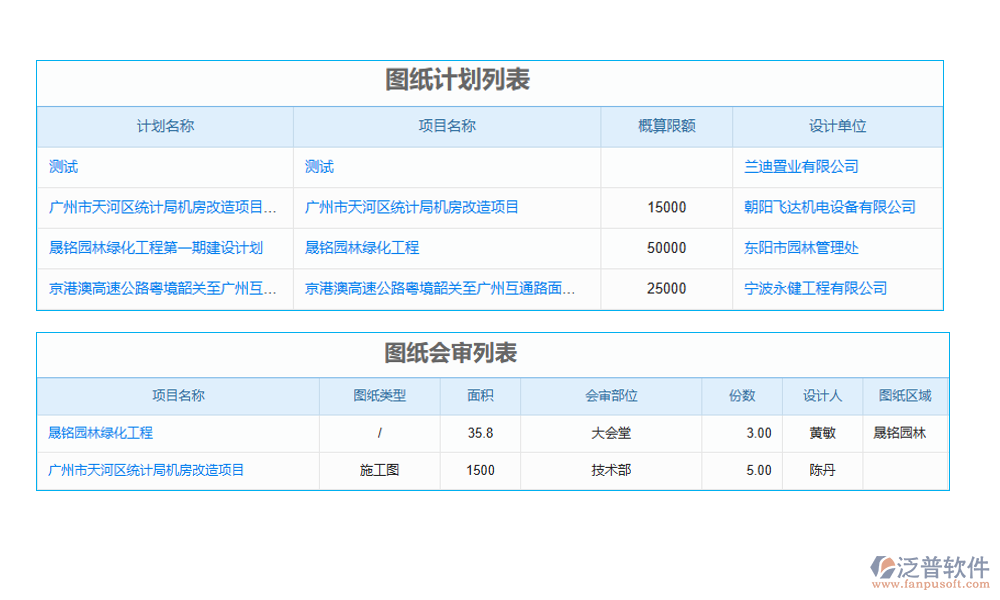Select the 50000 budget cell
This screenshot has height=600, width=1000.
click(666, 248)
